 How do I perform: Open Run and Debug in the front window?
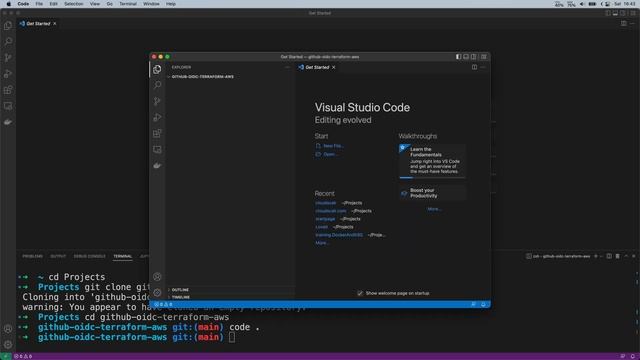click(157, 118)
